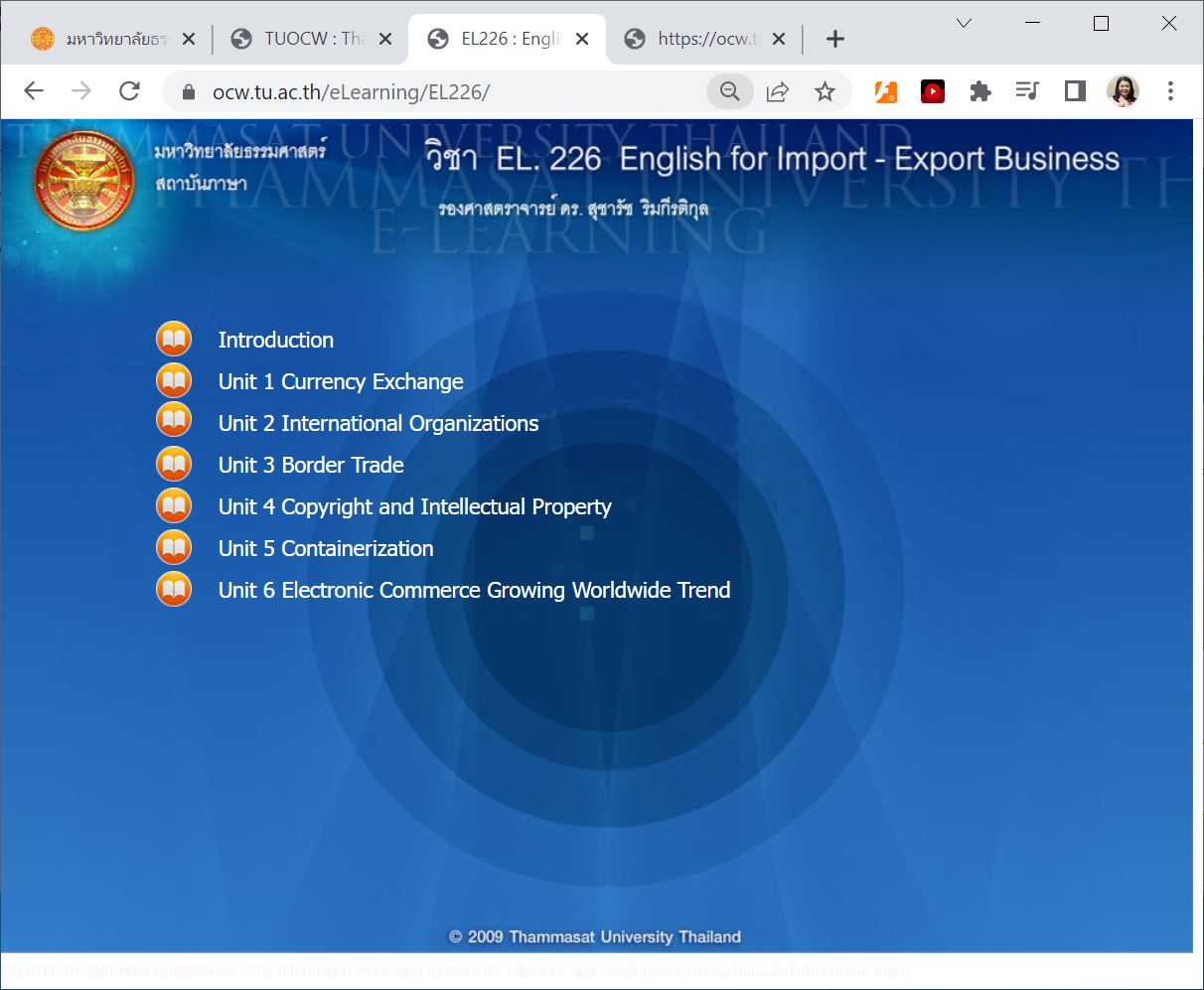This screenshot has height=990, width=1204.
Task: Click the zoom magnifier icon in address bar
Action: pos(730,92)
